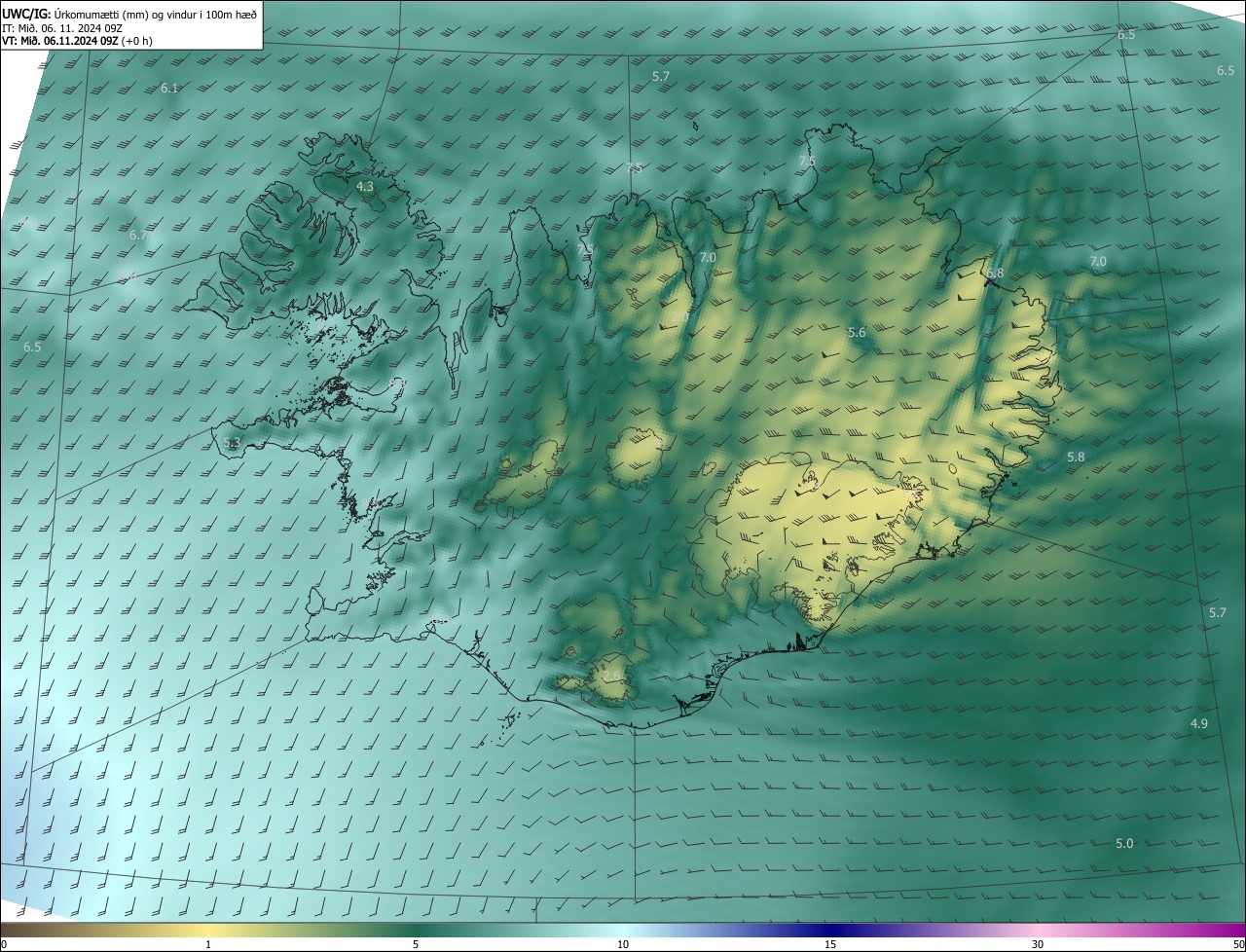Click the 6.8 value label

click(x=995, y=274)
